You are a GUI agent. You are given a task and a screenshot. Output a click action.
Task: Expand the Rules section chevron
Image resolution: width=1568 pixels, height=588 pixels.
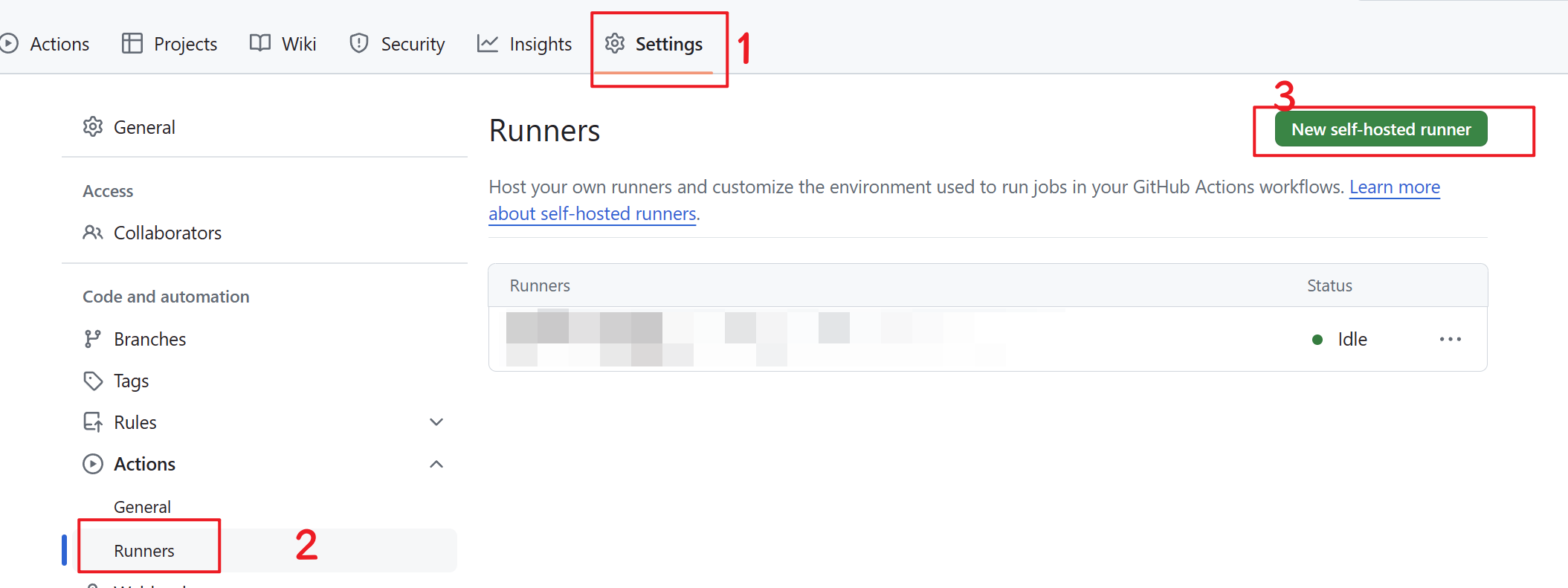pyautogui.click(x=436, y=422)
